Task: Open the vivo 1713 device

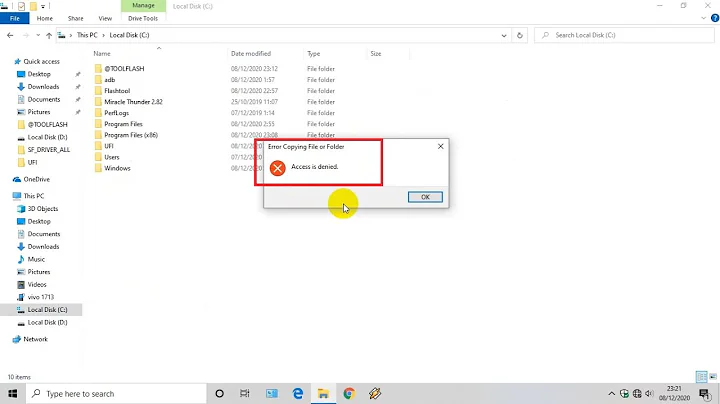Action: click(40, 297)
